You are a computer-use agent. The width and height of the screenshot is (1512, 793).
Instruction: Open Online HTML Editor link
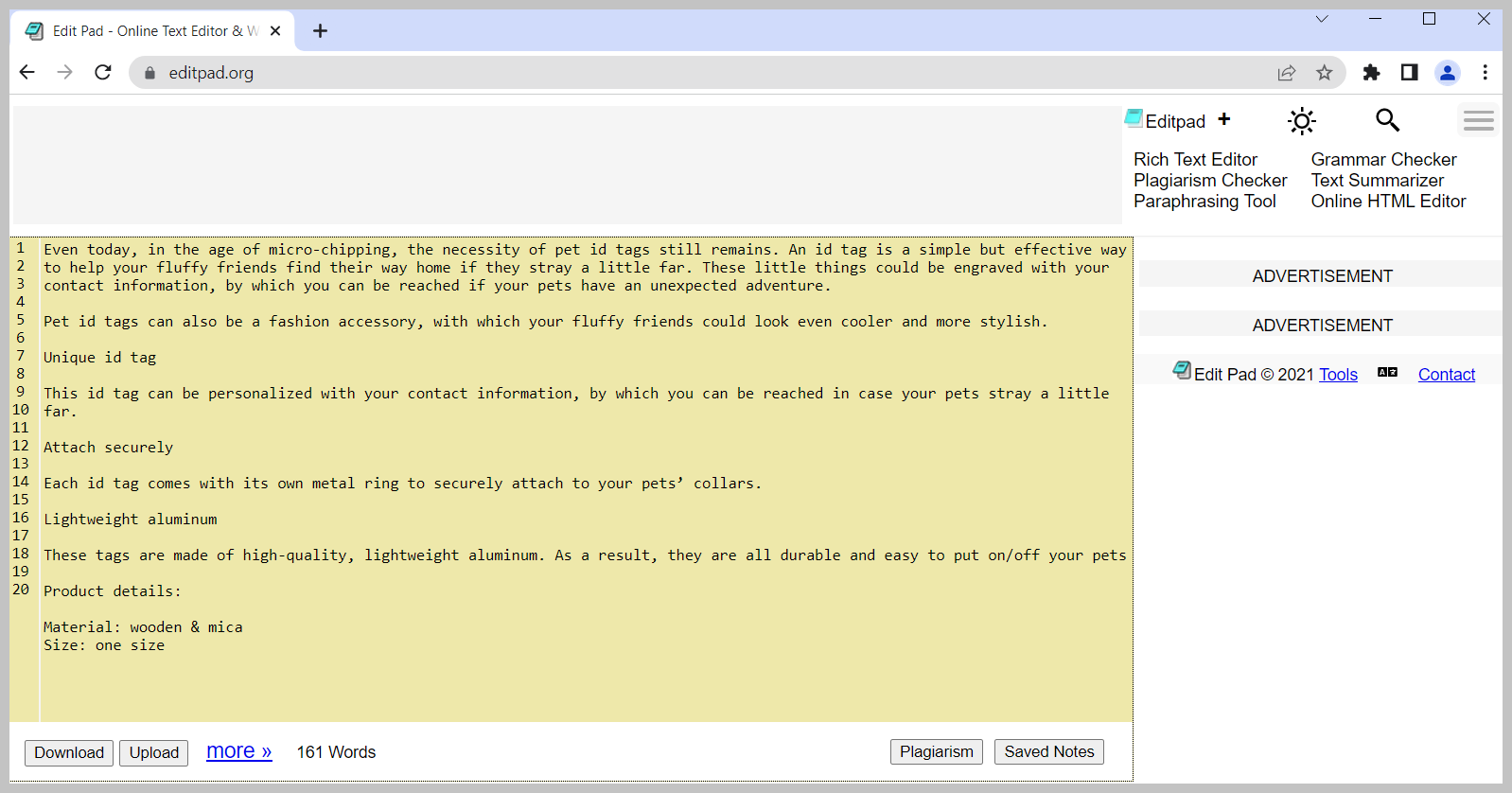(1388, 201)
